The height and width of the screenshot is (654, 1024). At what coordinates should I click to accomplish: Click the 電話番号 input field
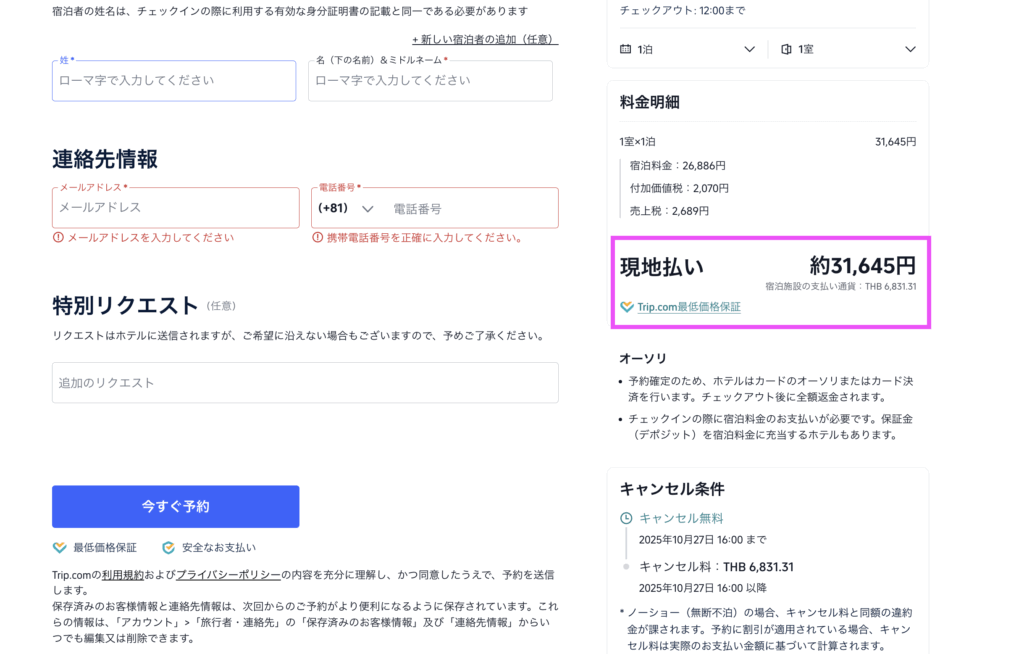click(x=470, y=209)
